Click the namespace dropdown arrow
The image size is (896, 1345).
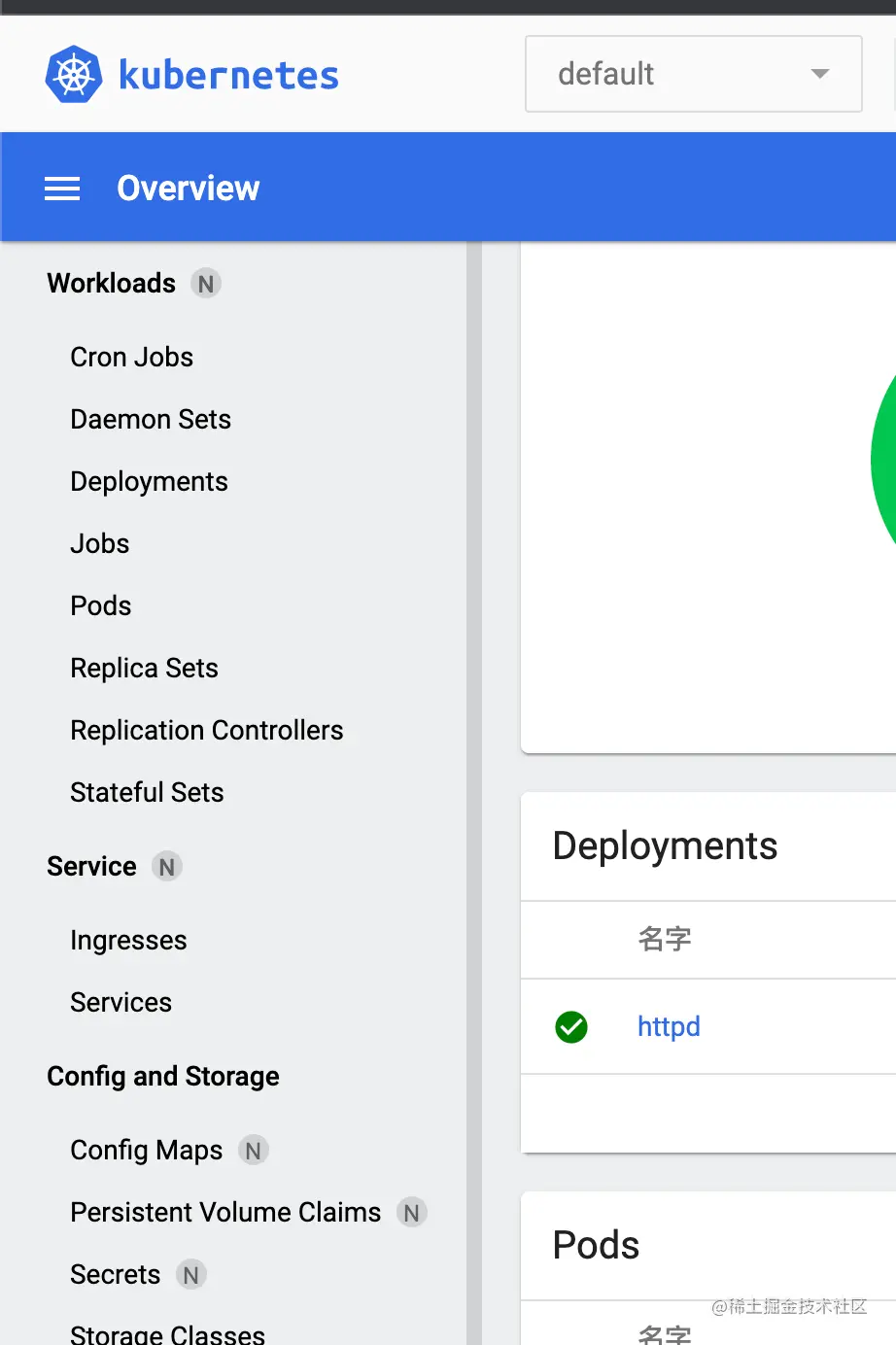[x=820, y=74]
